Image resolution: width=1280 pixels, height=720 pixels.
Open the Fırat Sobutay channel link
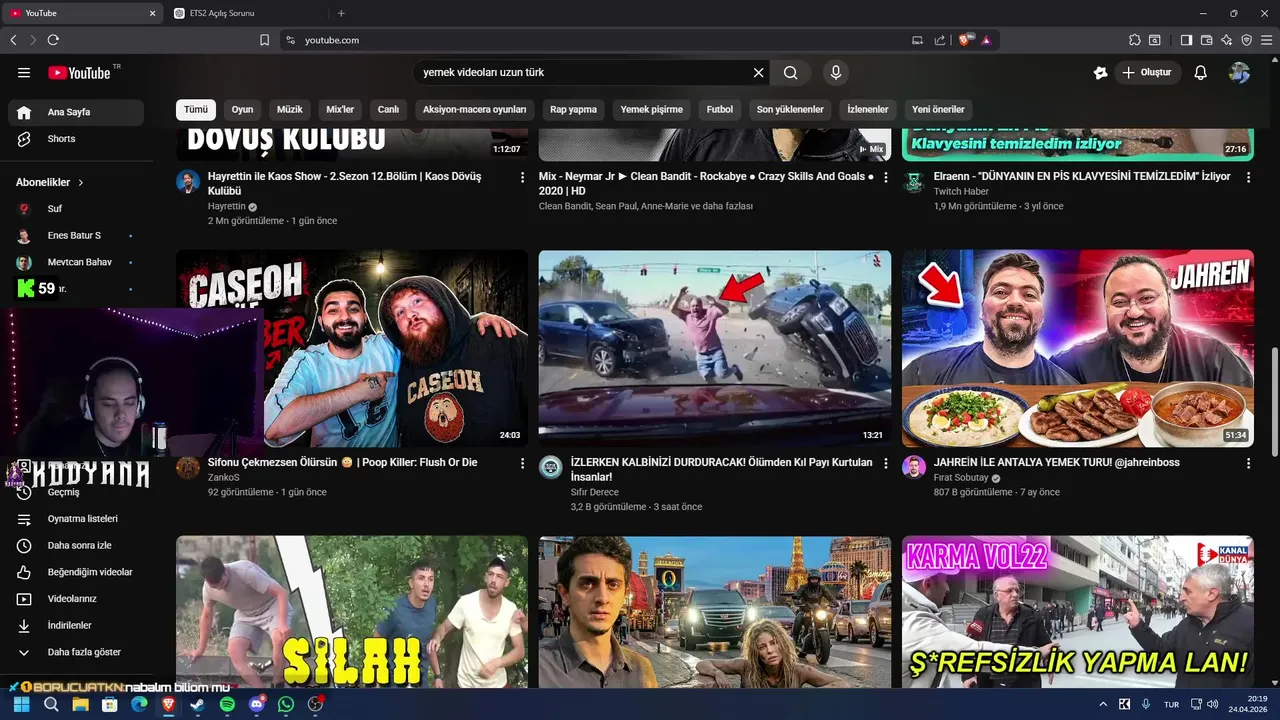click(961, 478)
